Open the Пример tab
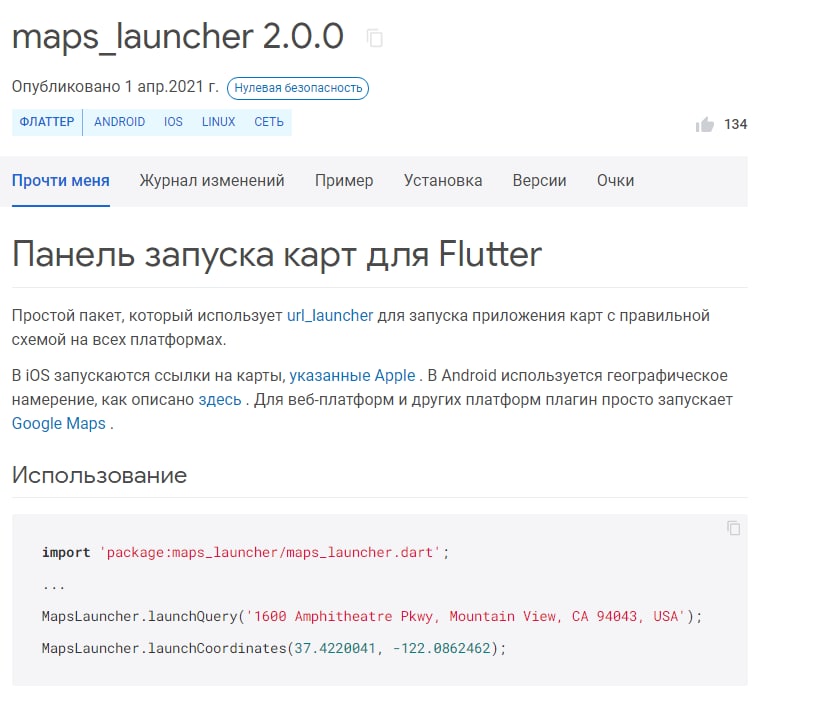The image size is (827, 708). click(x=344, y=181)
